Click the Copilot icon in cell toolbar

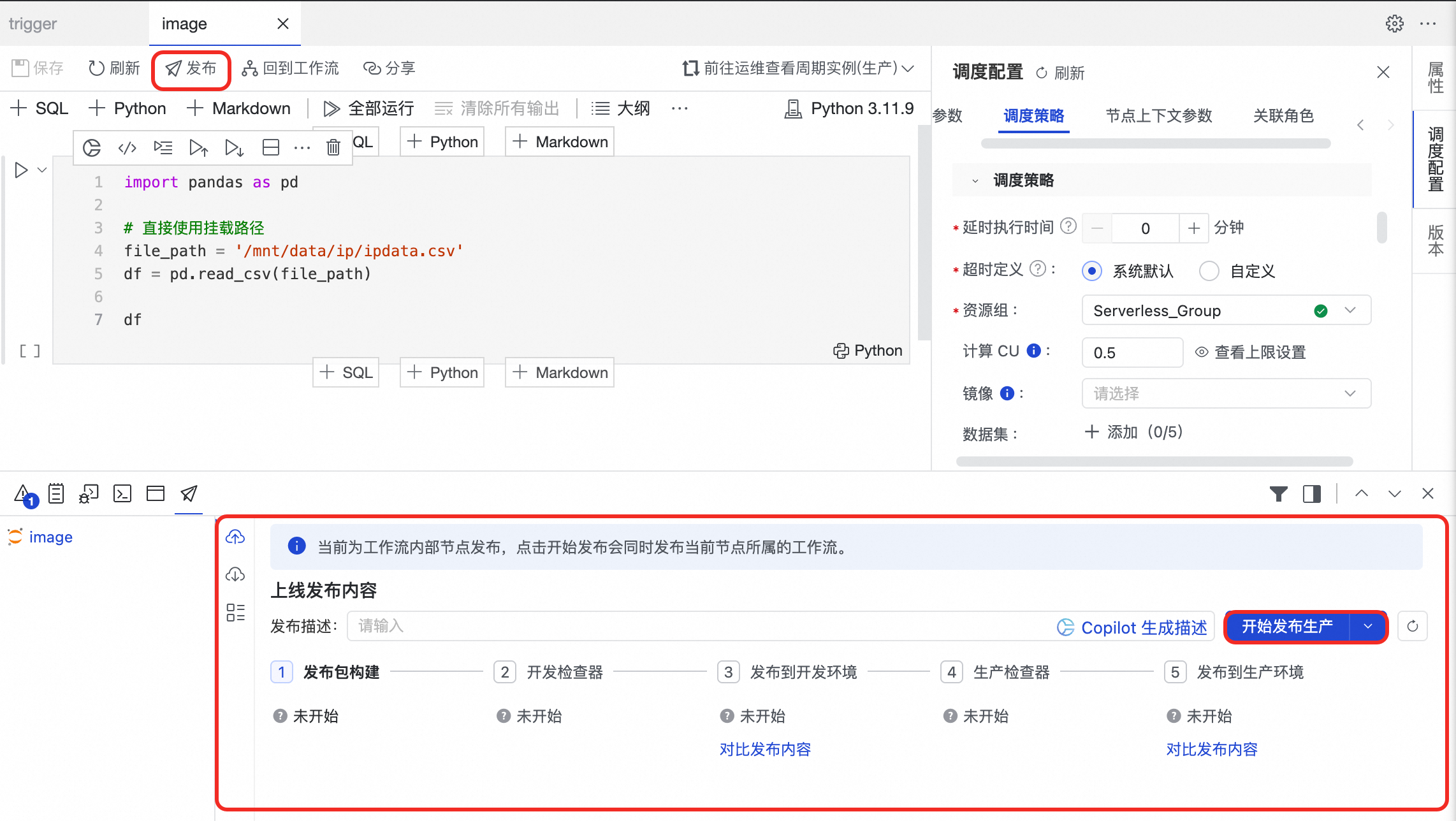coord(92,147)
